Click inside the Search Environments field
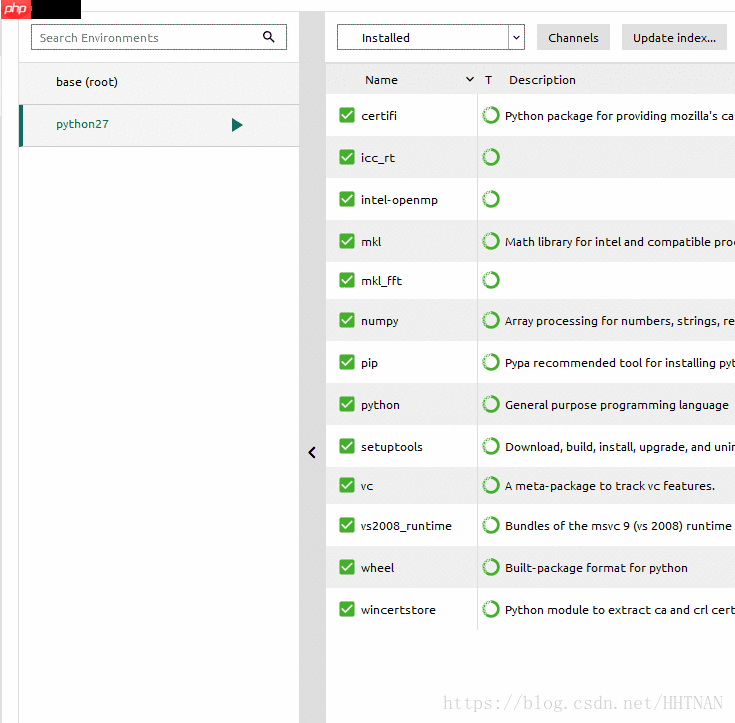Screen dimensions: 735x723 [145, 38]
